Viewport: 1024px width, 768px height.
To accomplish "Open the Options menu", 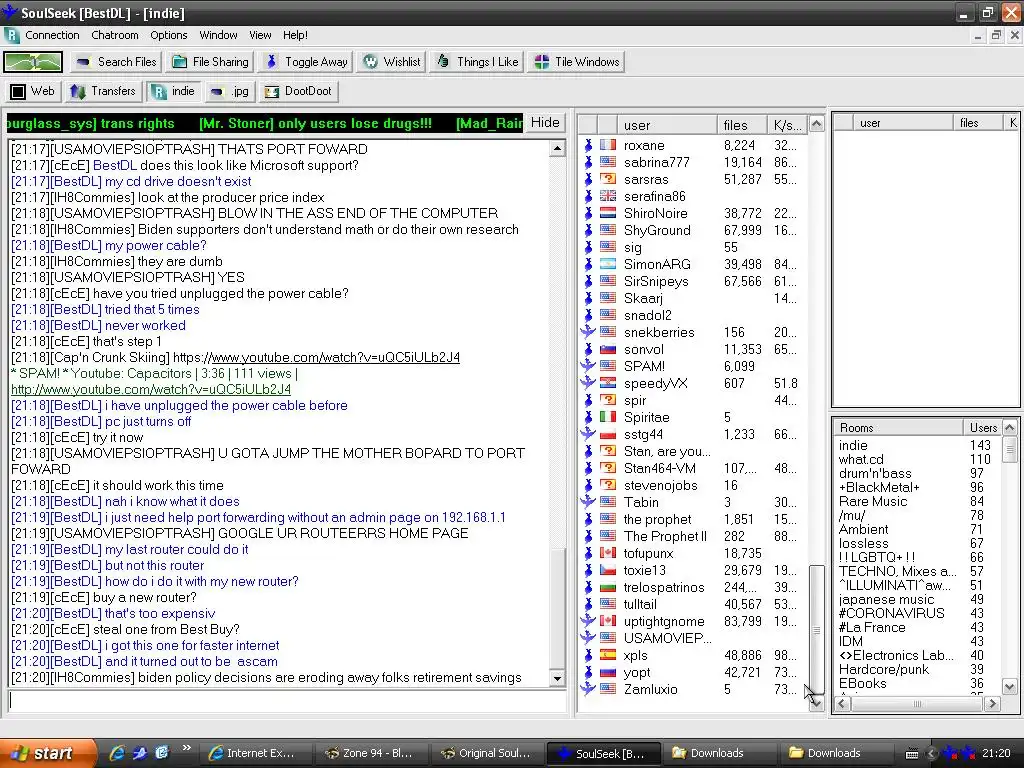I will coord(168,35).
